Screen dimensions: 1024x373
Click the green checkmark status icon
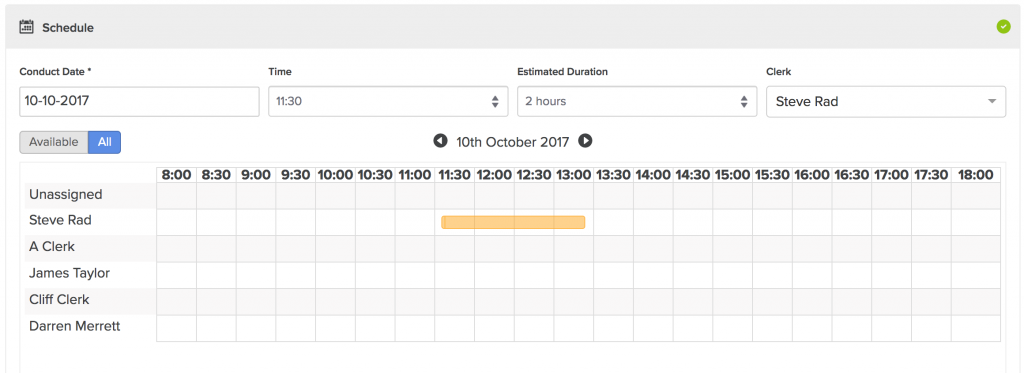(1003, 27)
